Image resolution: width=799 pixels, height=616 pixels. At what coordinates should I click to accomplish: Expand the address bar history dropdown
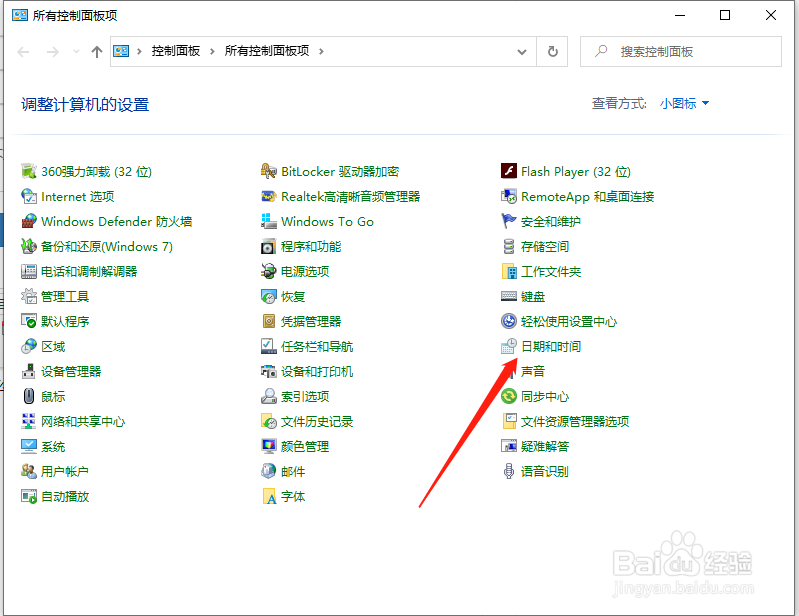point(522,51)
